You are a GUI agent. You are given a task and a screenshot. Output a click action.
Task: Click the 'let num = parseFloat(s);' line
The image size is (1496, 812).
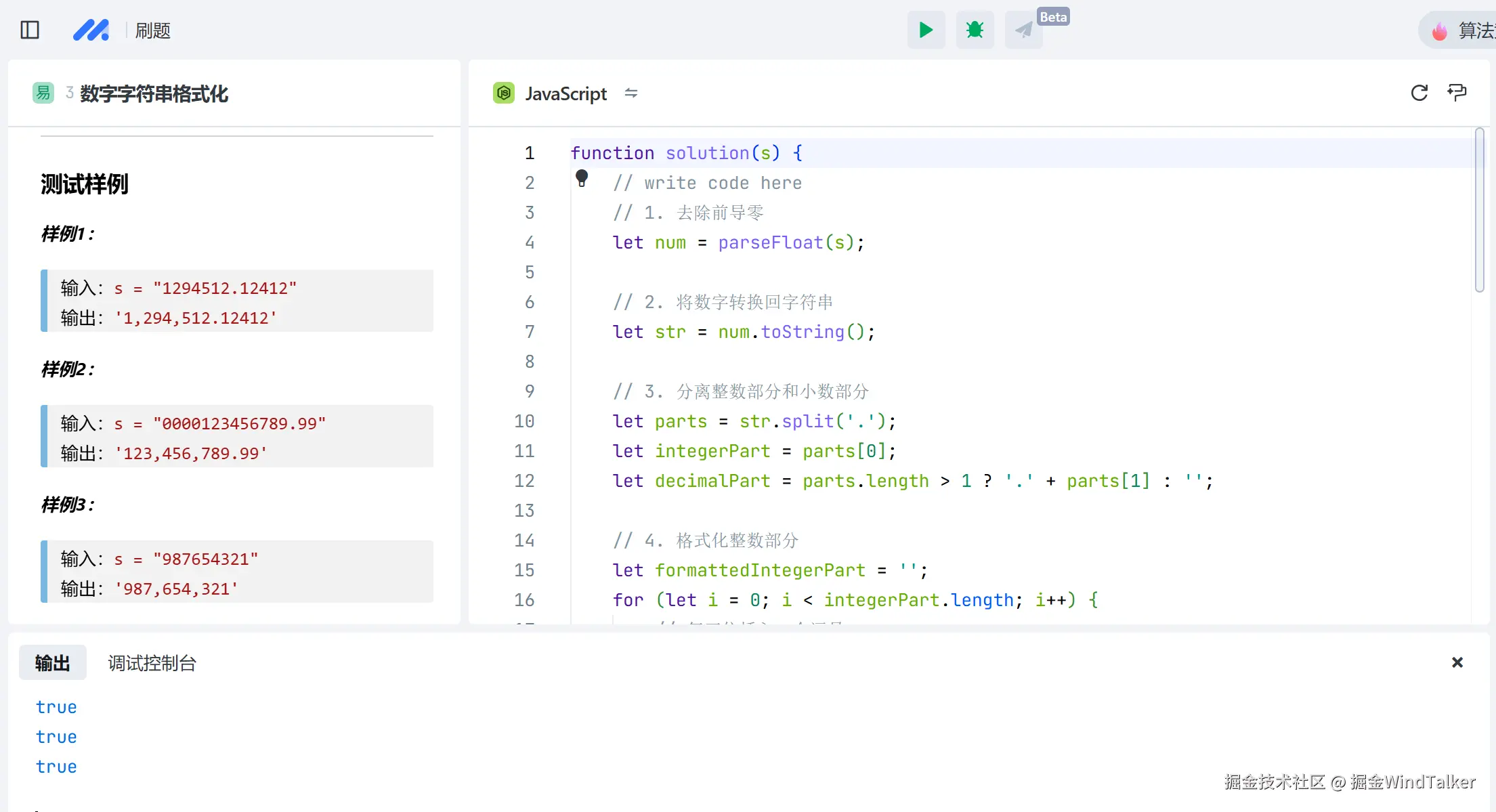pyautogui.click(x=739, y=242)
